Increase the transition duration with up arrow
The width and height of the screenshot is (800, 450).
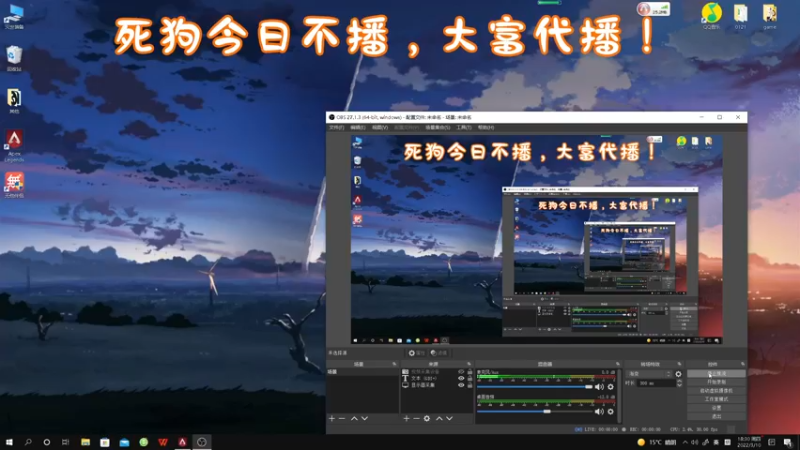[x=679, y=381]
